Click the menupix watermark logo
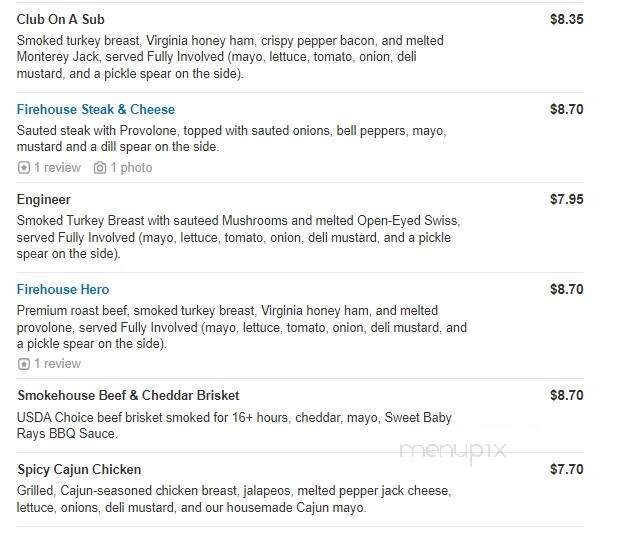632x533 pixels. pos(453,450)
